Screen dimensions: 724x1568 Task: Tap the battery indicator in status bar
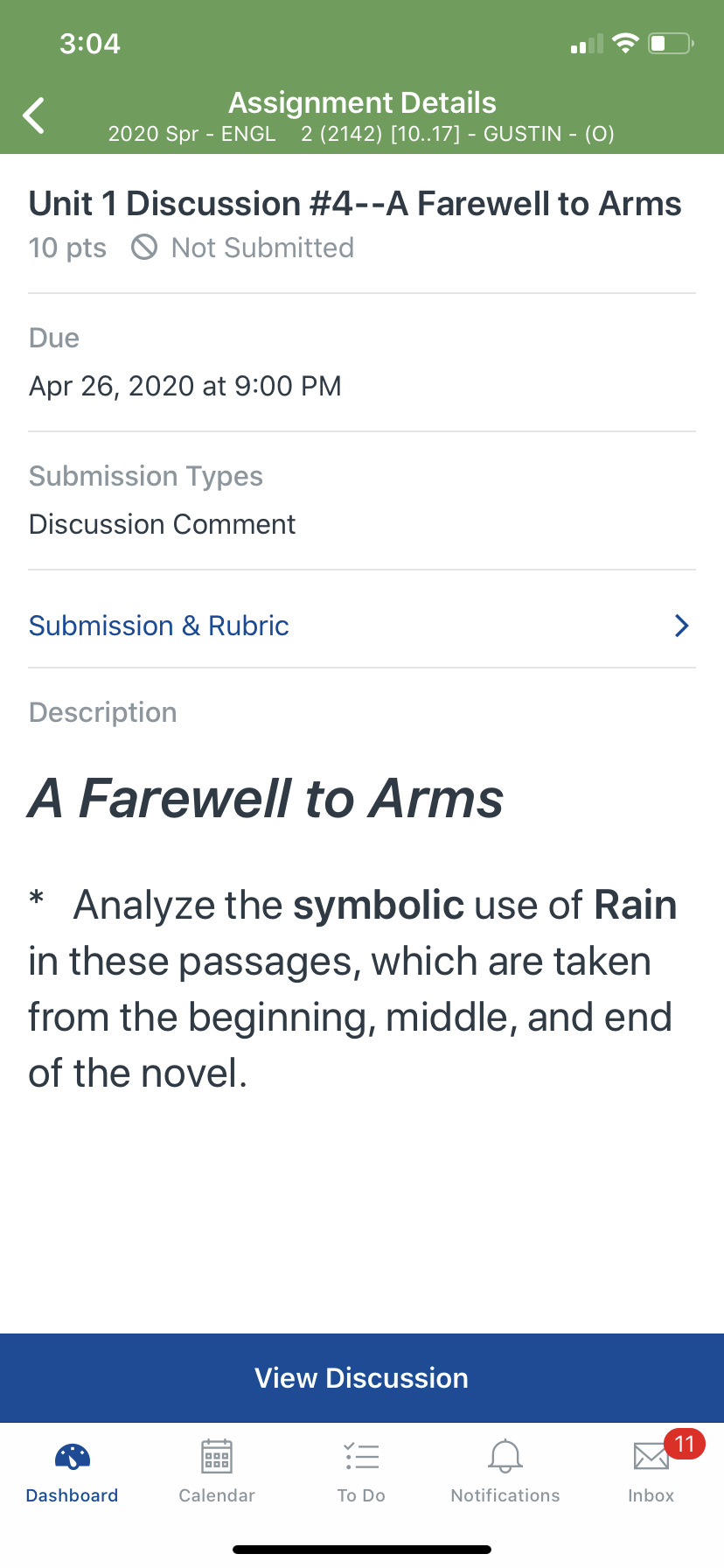coord(671,44)
